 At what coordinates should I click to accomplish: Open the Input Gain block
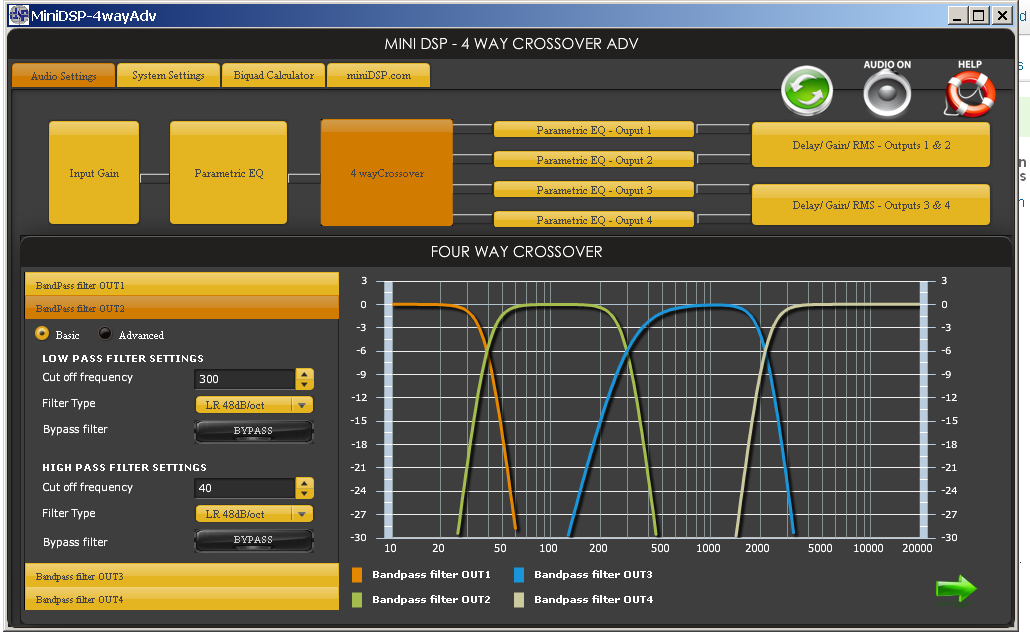tap(94, 173)
